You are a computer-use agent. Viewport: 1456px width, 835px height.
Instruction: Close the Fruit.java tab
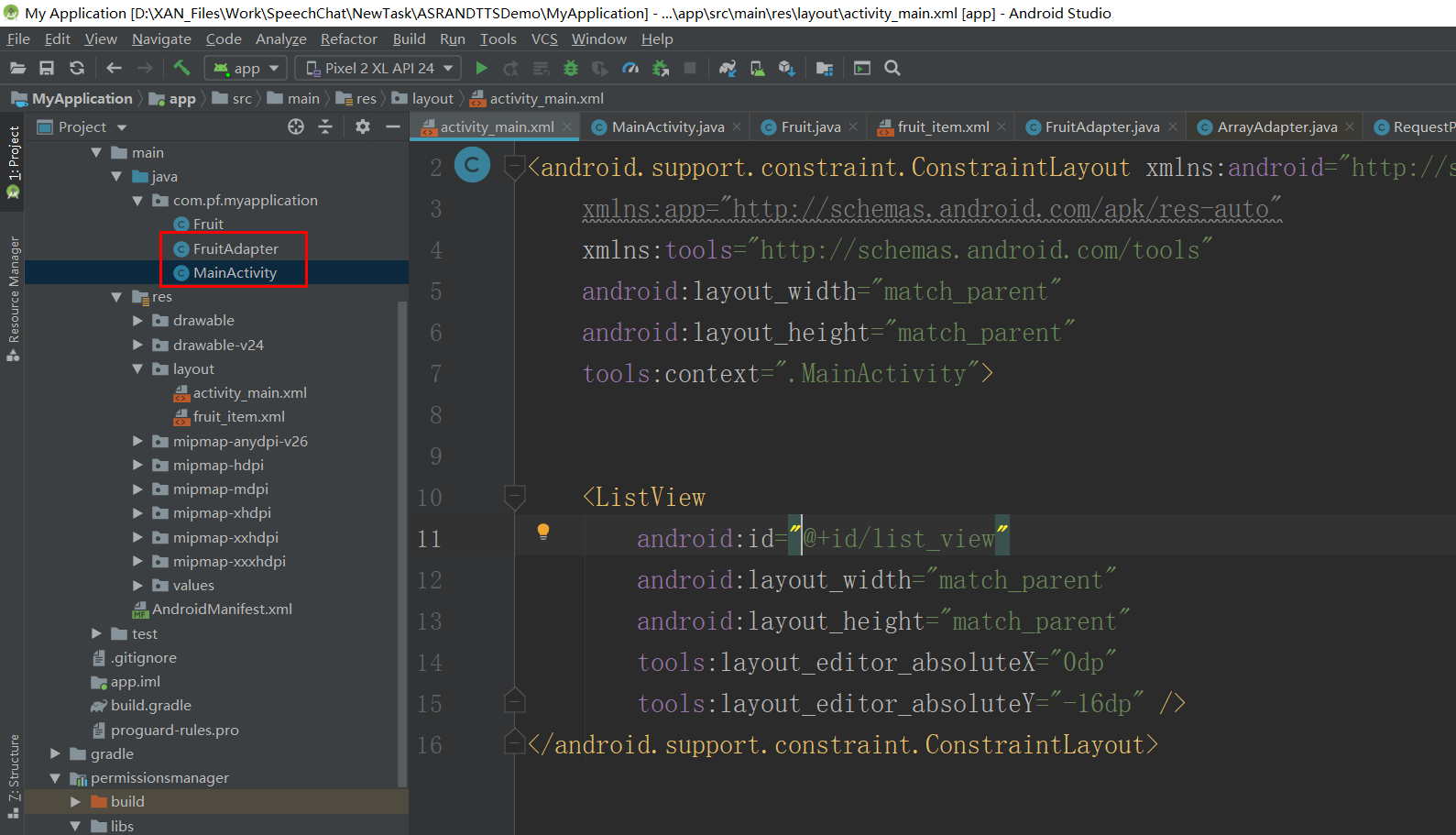[x=853, y=126]
